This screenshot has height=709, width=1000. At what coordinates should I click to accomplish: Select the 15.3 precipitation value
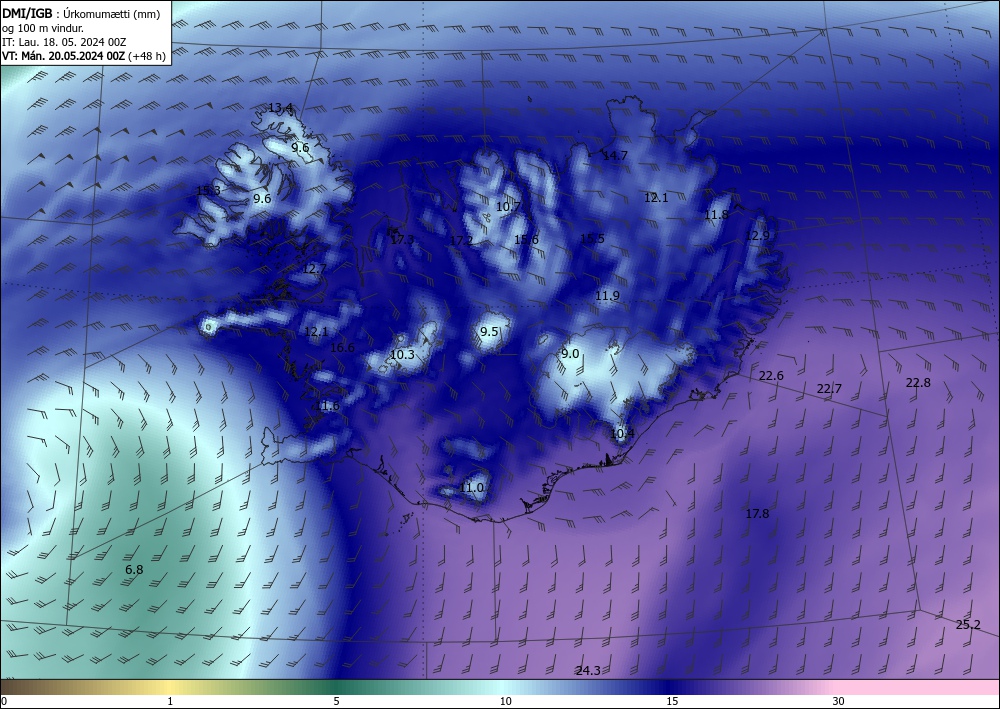[208, 191]
